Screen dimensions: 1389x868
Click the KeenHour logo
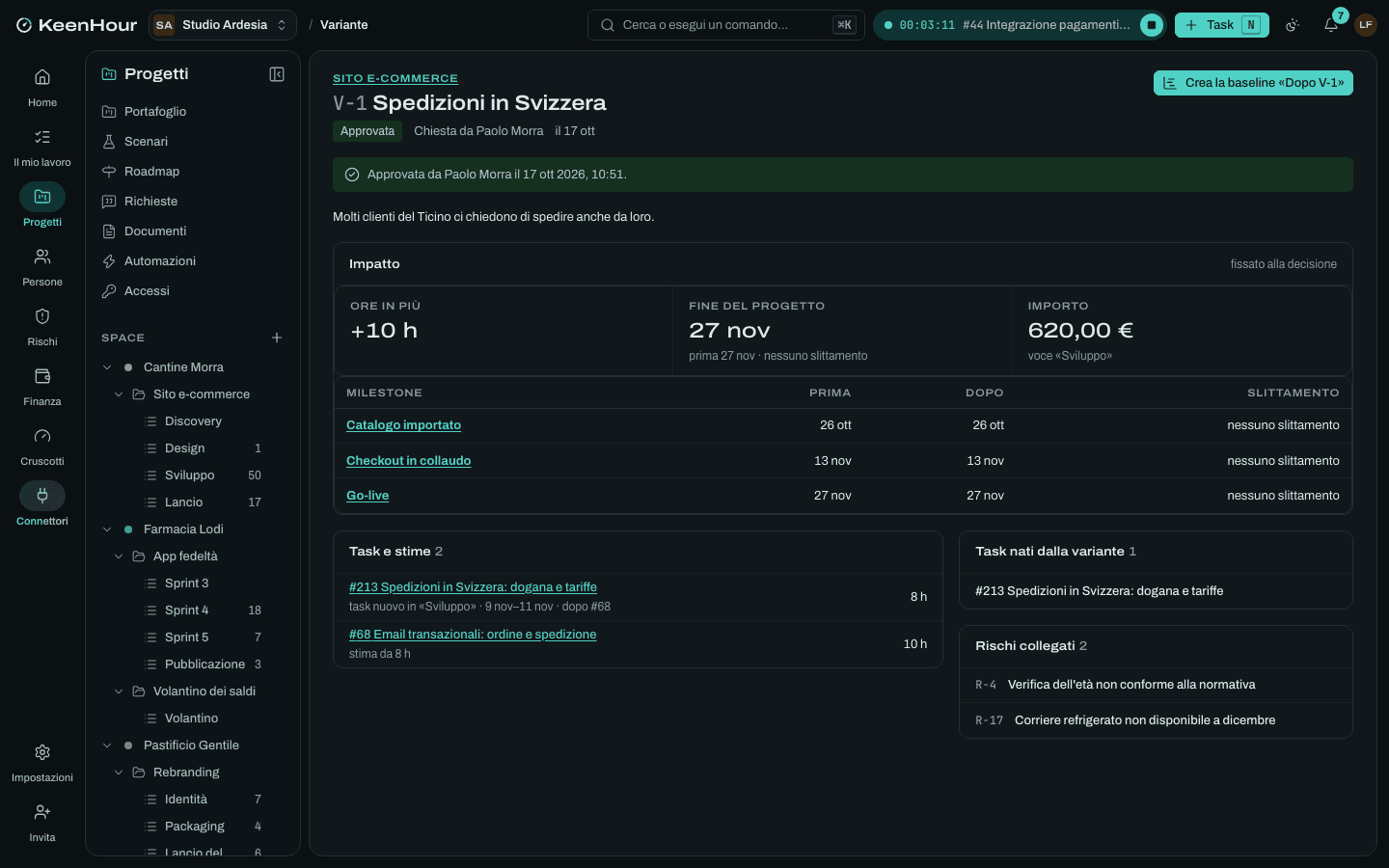(77, 25)
